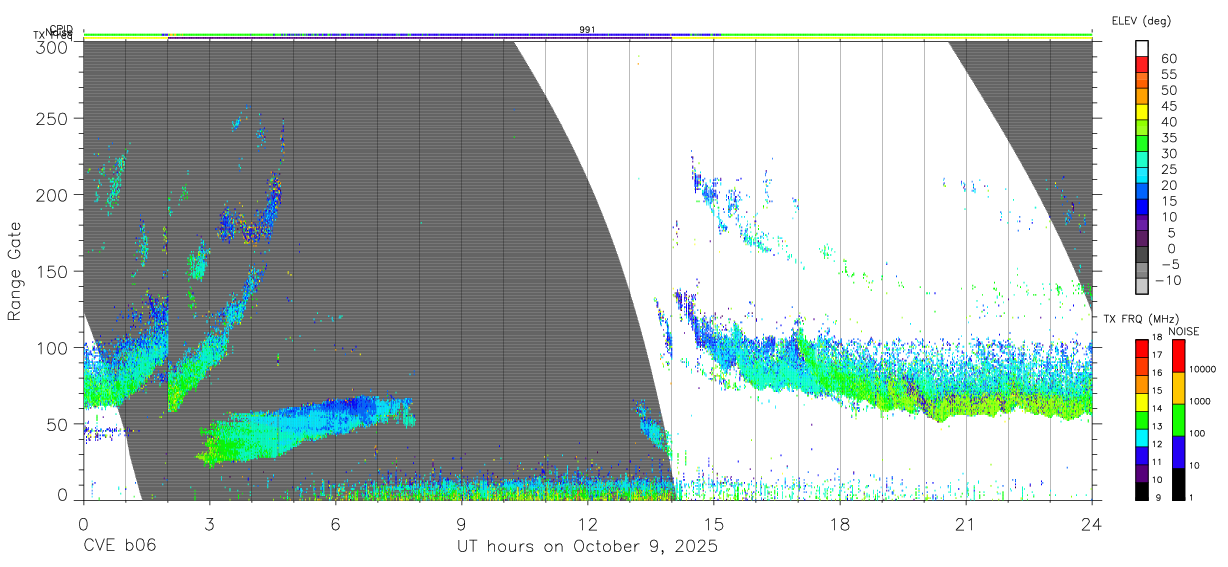Viewport: 1228px width, 567px height.
Task: Click the 'Range Gate' y-axis label
Action: [x=15, y=272]
